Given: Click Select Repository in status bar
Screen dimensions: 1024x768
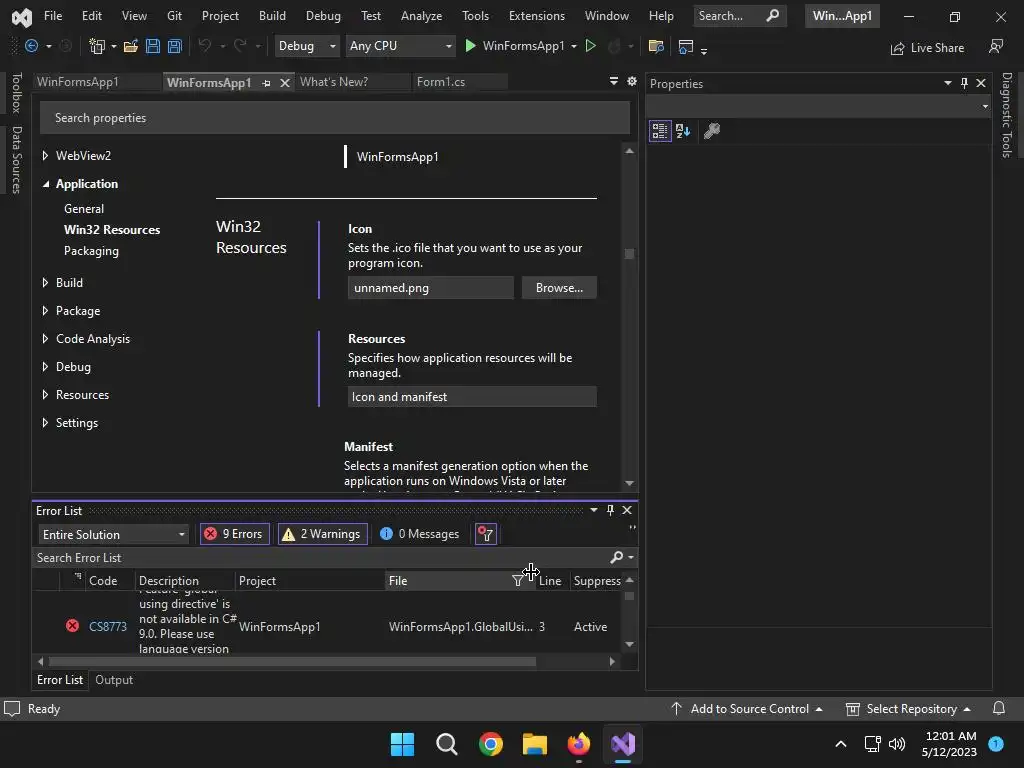Looking at the screenshot, I should (911, 709).
